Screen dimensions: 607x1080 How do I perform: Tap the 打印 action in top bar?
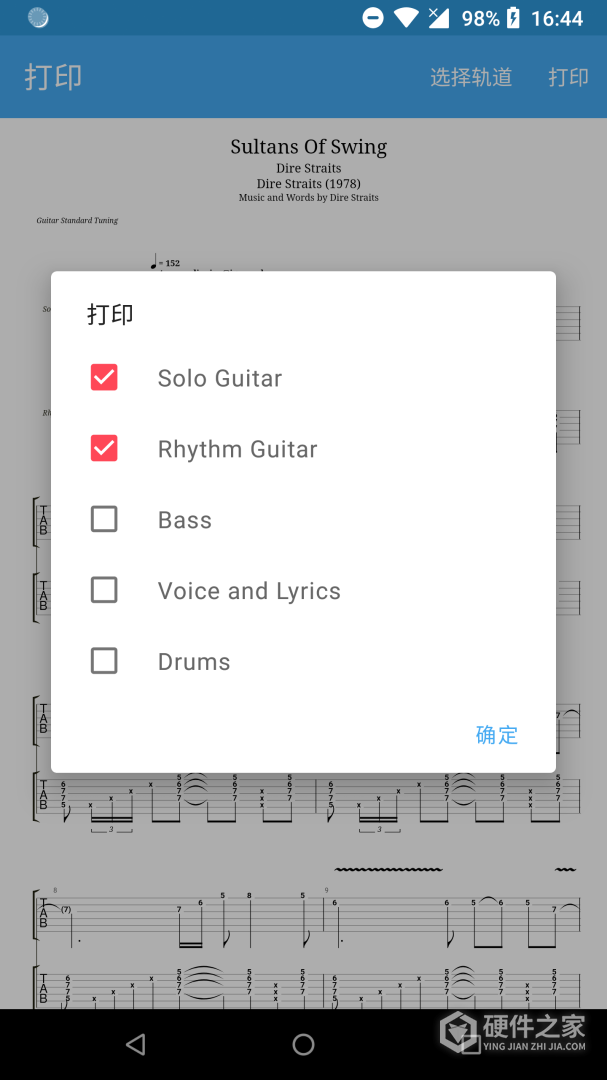(x=568, y=77)
